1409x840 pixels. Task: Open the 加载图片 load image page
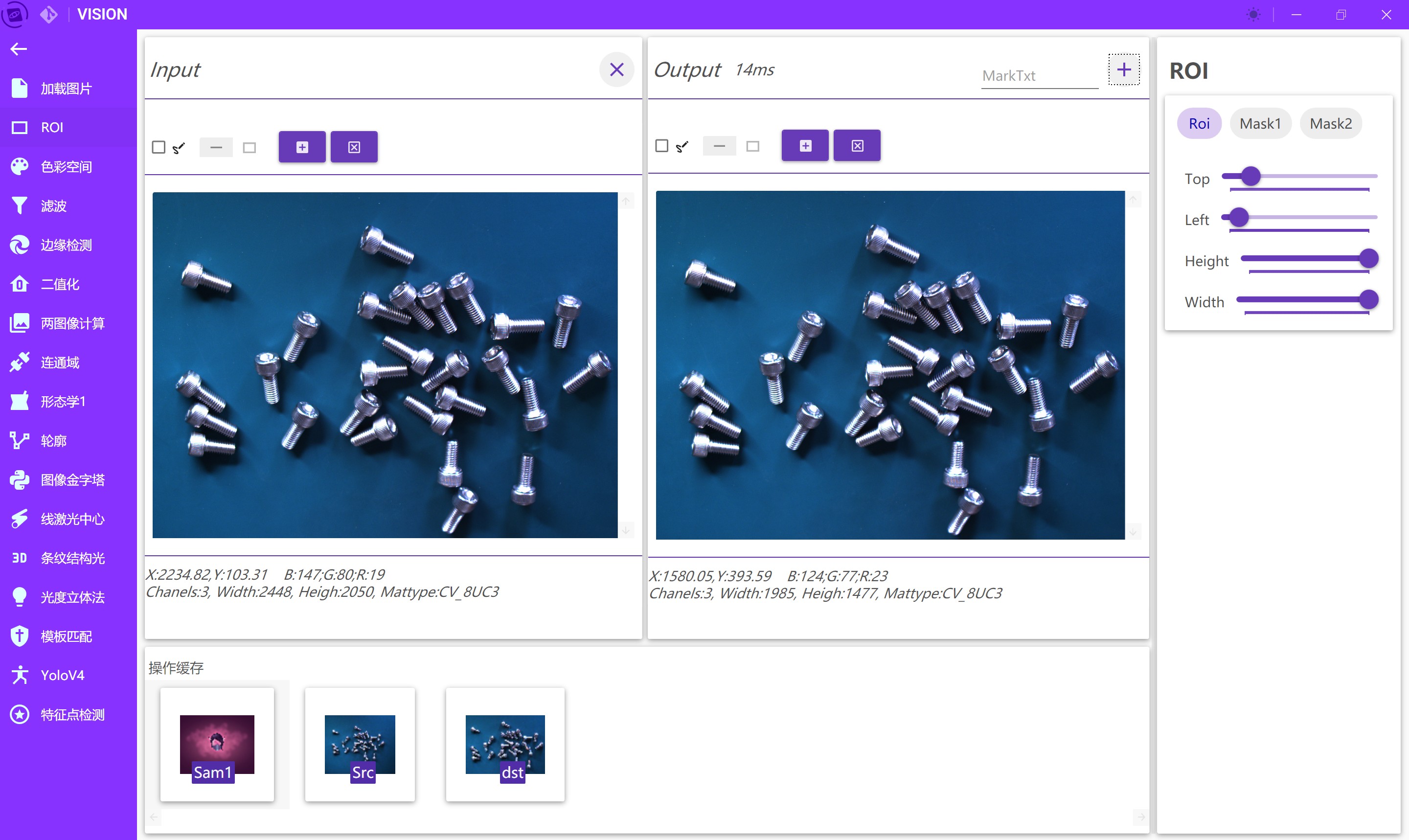(66, 89)
